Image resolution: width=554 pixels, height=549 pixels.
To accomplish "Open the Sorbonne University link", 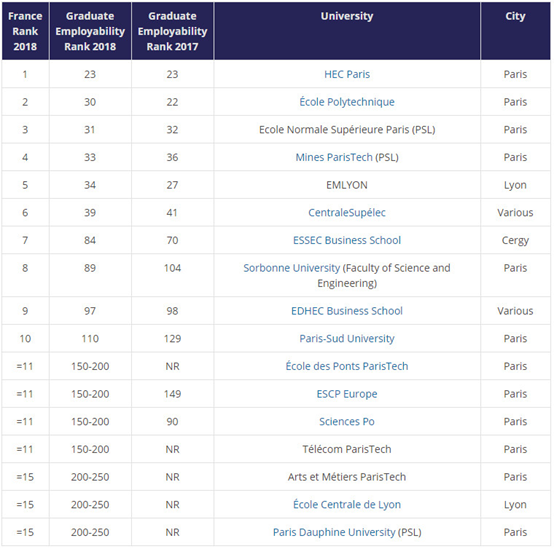I will [291, 268].
